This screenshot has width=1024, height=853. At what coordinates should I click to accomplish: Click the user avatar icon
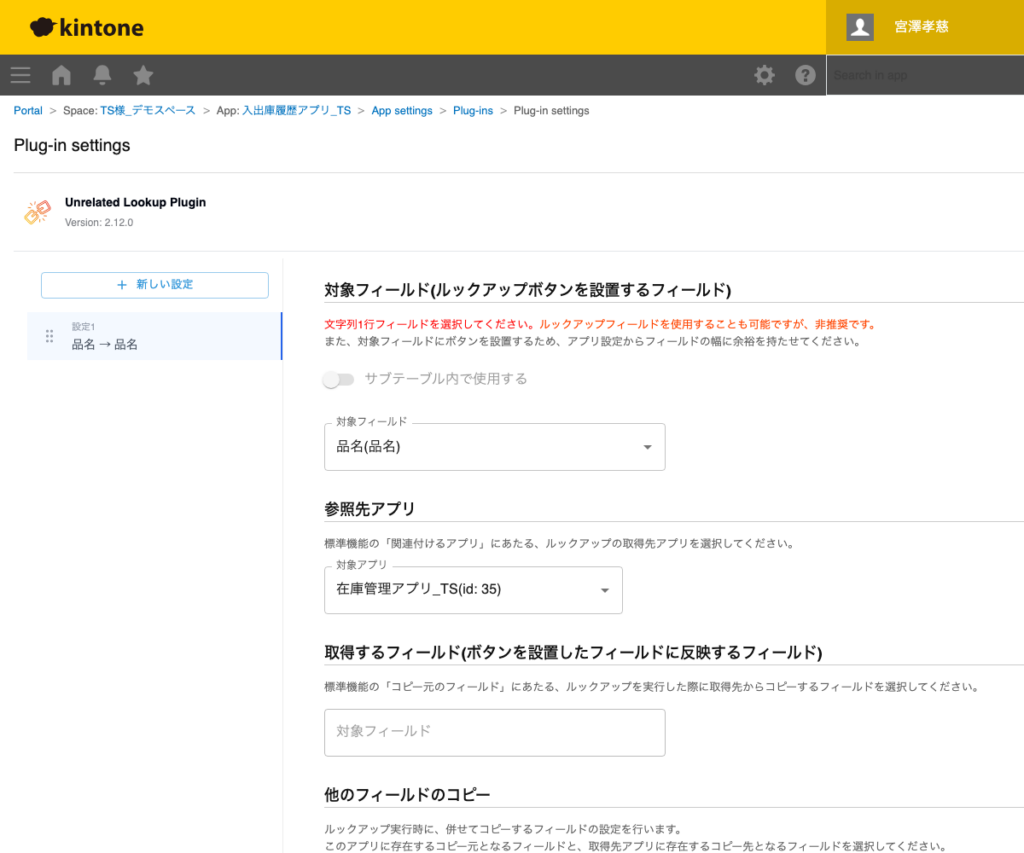pyautogui.click(x=858, y=27)
